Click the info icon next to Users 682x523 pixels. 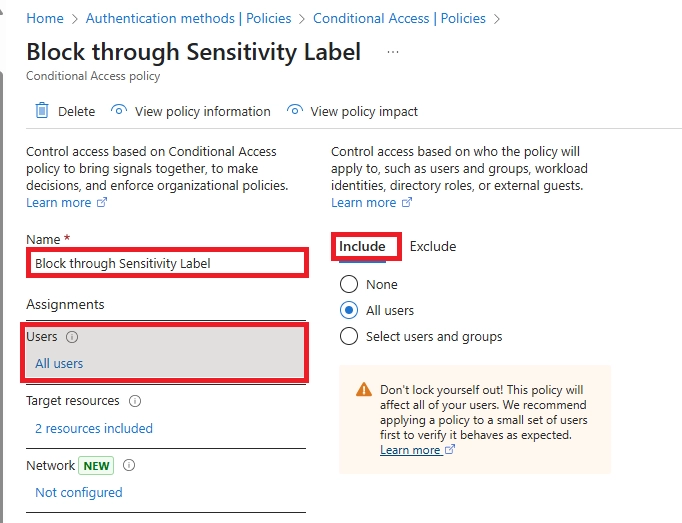tap(72, 337)
